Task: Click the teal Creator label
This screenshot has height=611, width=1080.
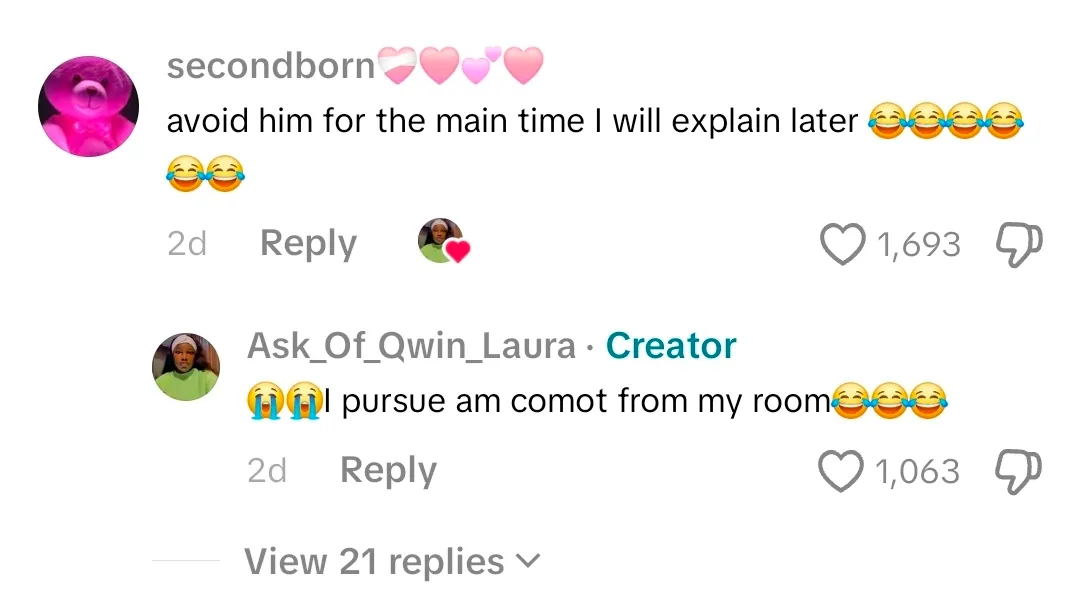Action: (671, 346)
